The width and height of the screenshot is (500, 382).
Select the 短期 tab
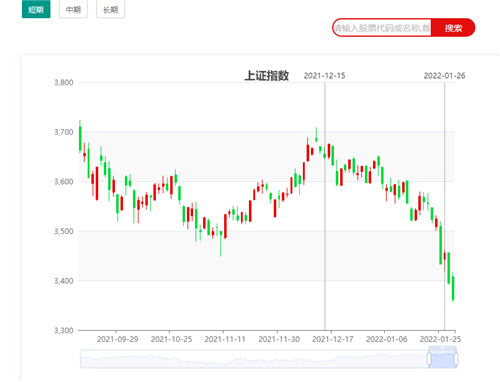[x=36, y=9]
